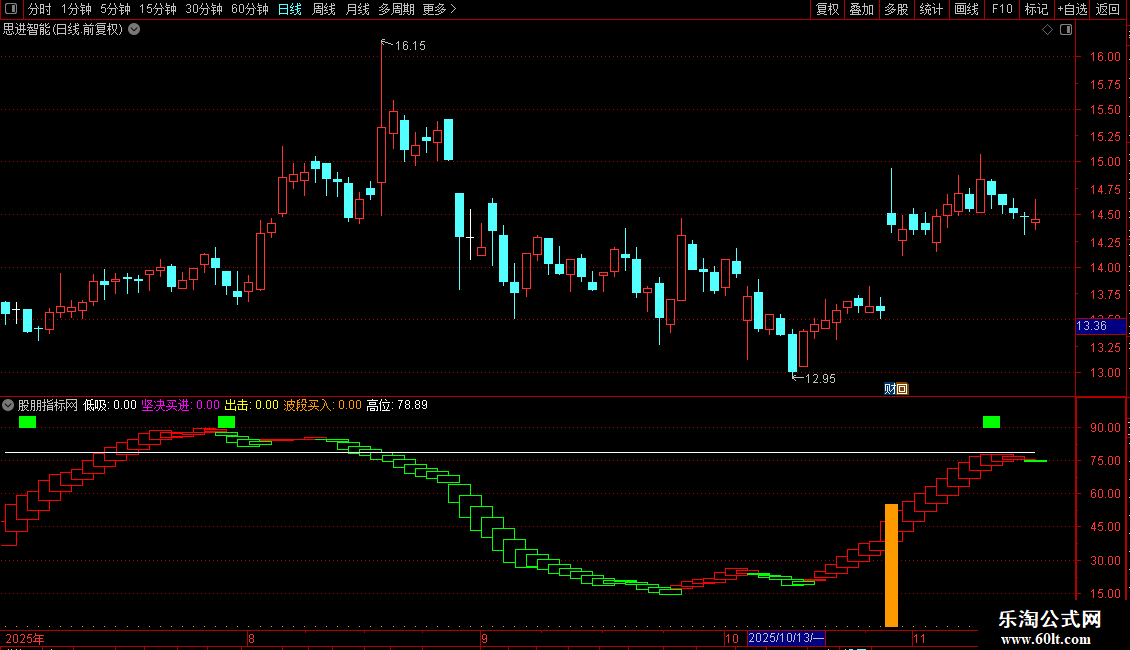Open F10 company information
1130x650 pixels.
tap(1002, 9)
